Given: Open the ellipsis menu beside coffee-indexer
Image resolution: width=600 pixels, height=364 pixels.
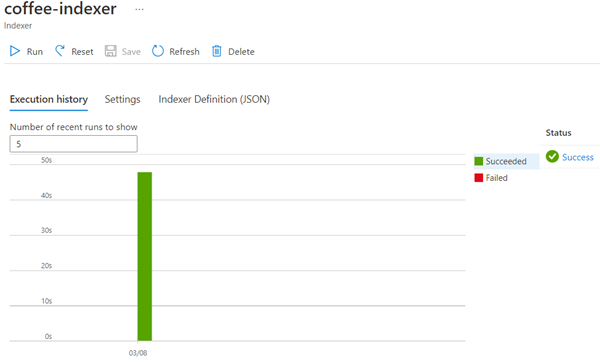Looking at the screenshot, I should tap(139, 9).
